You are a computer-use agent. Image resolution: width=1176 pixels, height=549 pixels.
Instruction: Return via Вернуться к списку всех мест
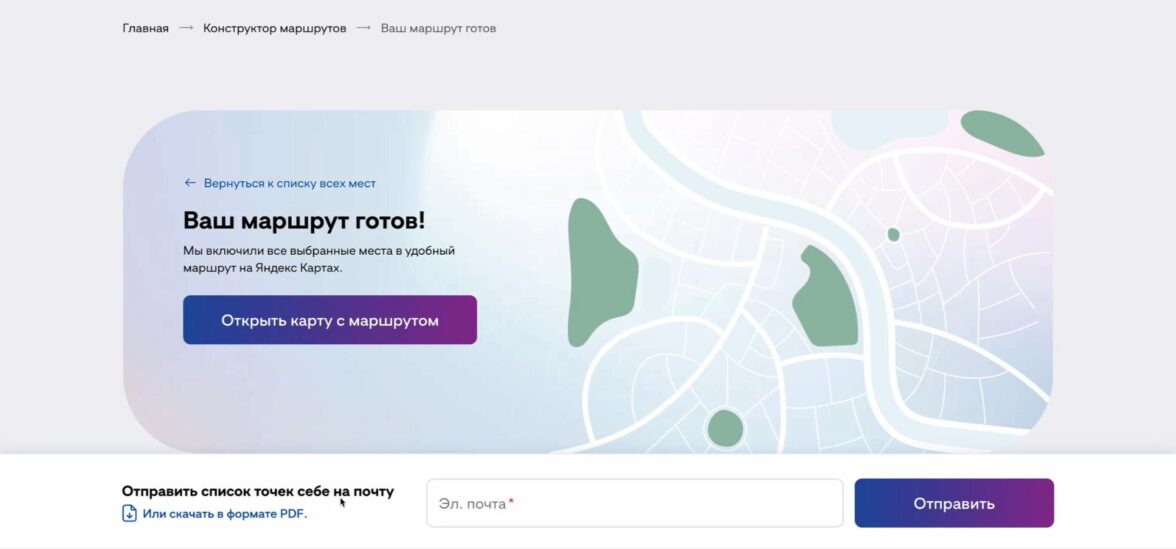(290, 183)
